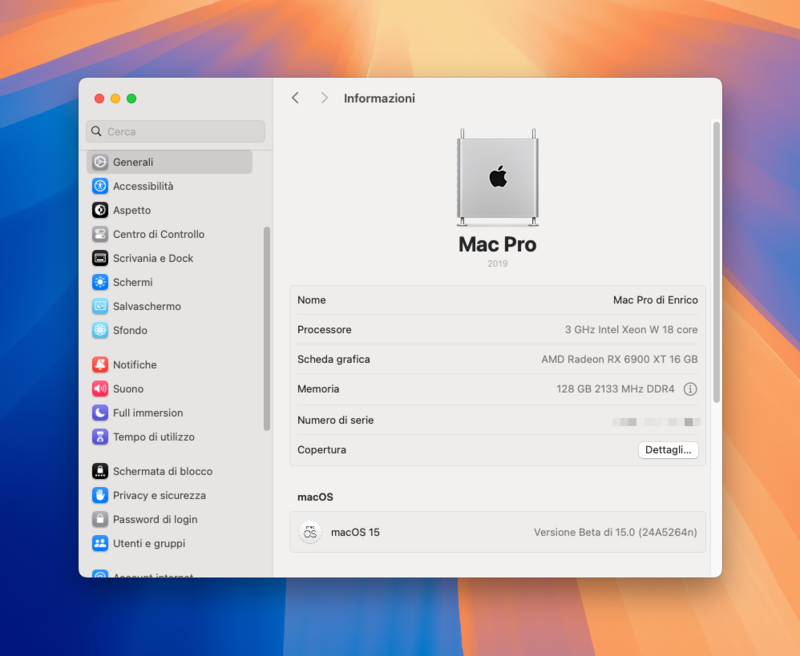The width and height of the screenshot is (800, 656).
Task: Click the macOS 15 version row
Action: point(497,532)
